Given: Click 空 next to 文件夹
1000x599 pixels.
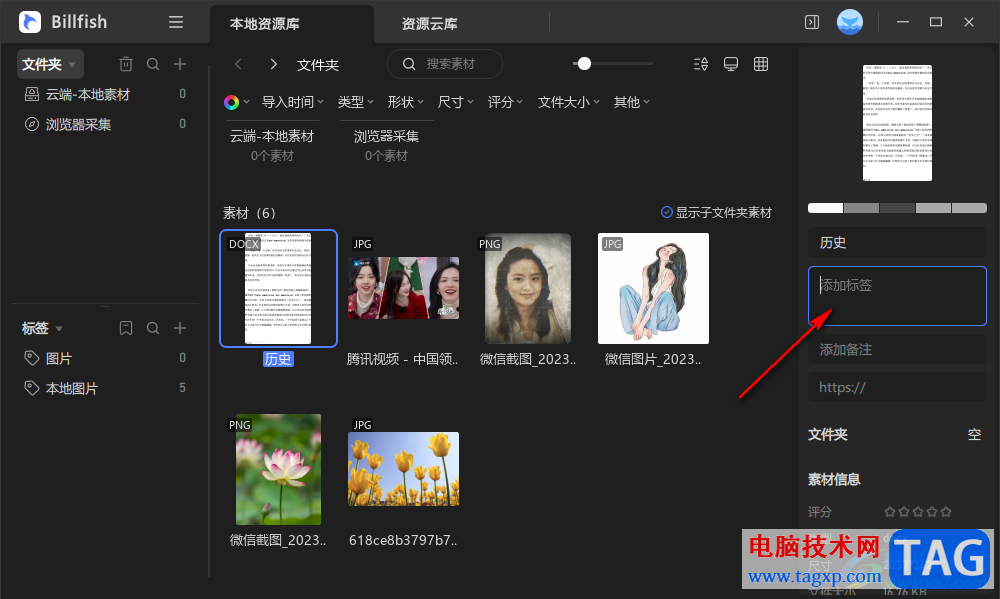Looking at the screenshot, I should tap(974, 434).
